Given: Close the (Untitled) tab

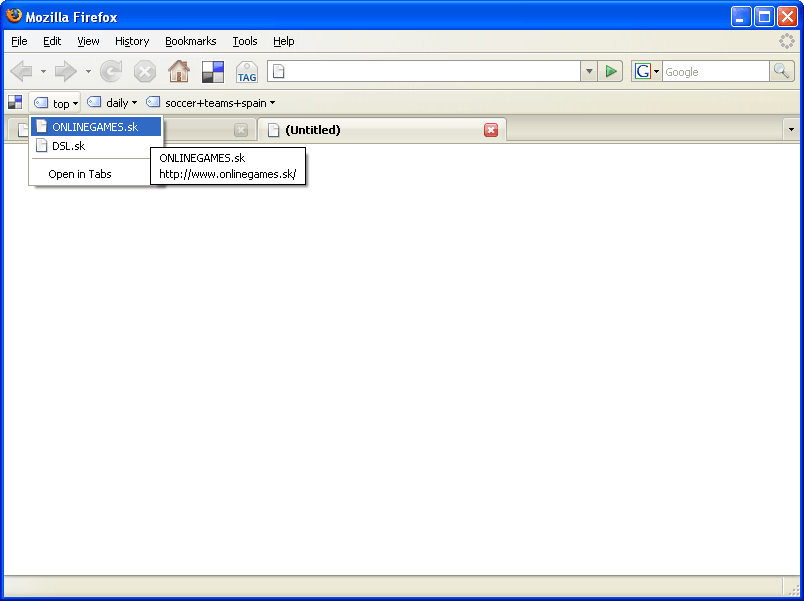Looking at the screenshot, I should (491, 130).
